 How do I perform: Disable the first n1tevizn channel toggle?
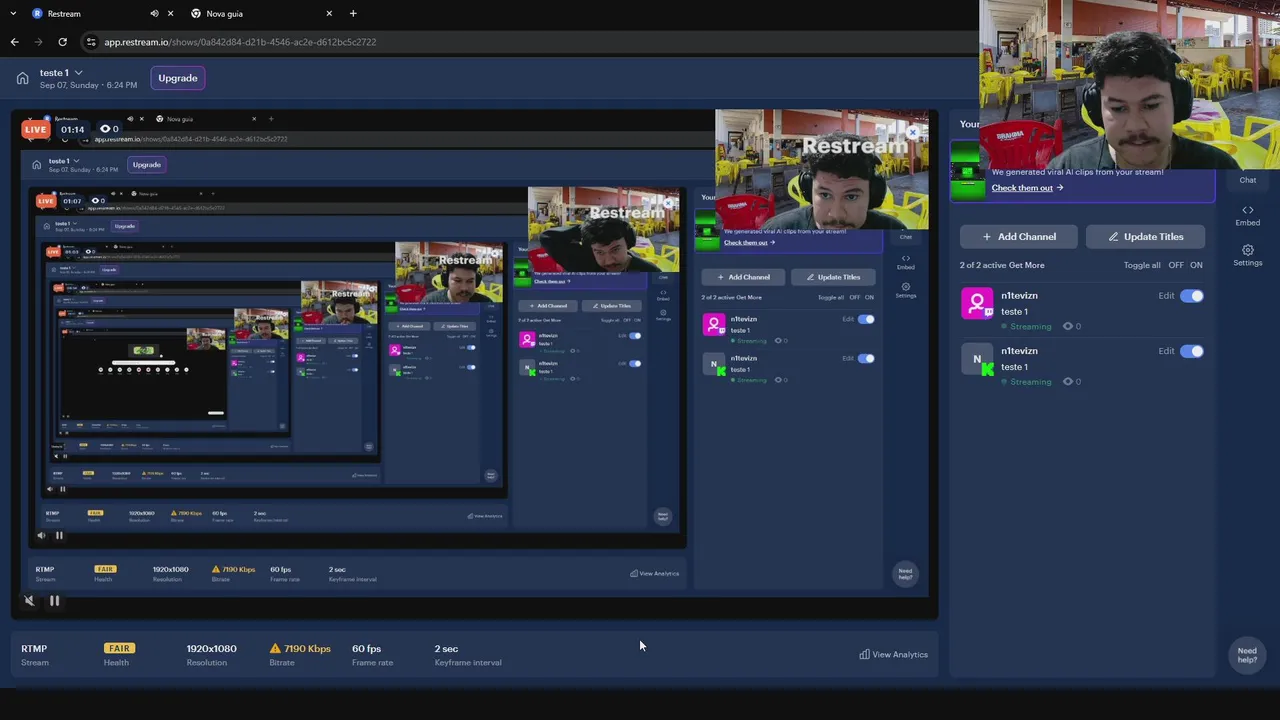click(1192, 296)
